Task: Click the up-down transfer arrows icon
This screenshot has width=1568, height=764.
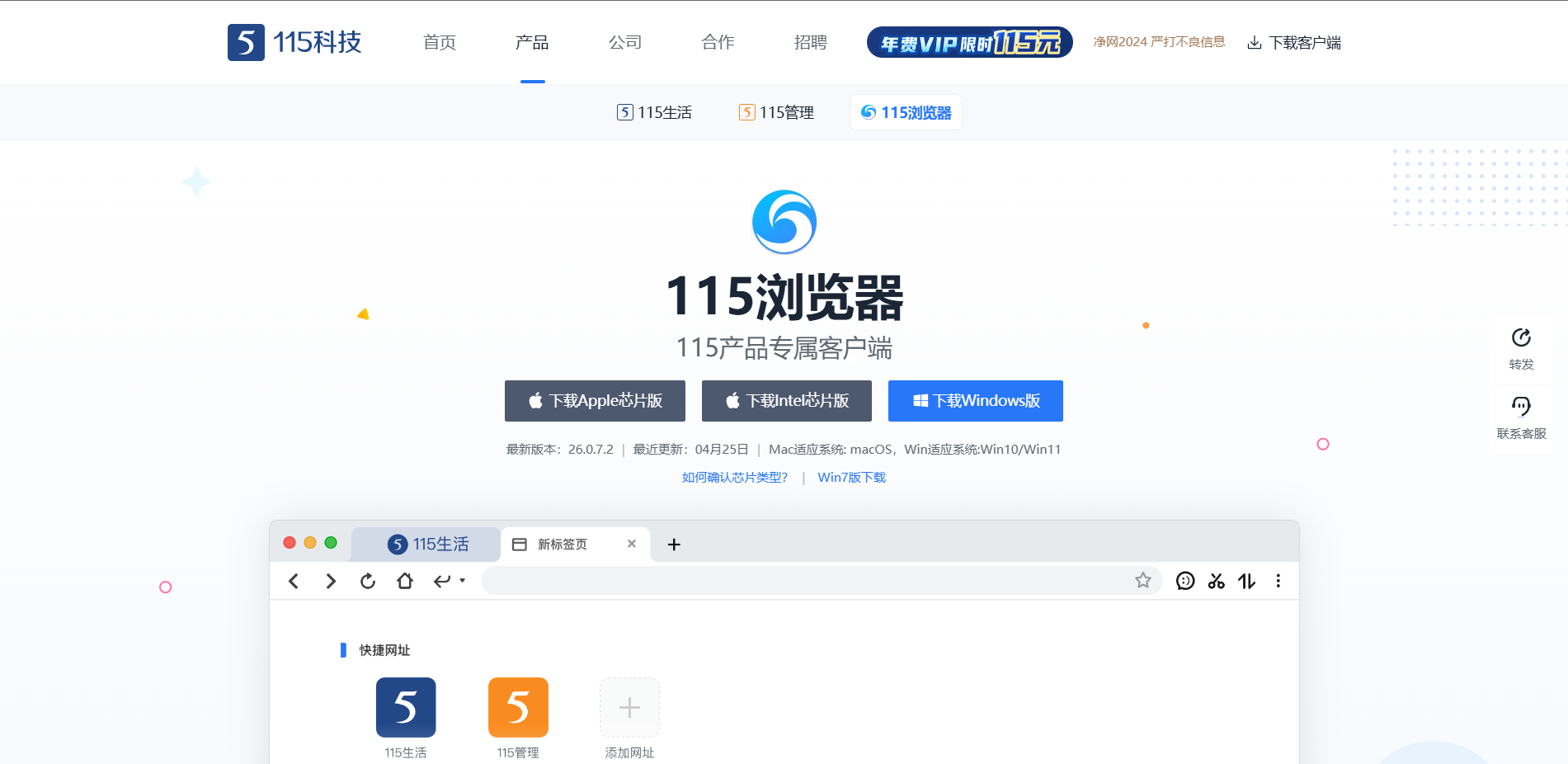Action: click(1246, 581)
